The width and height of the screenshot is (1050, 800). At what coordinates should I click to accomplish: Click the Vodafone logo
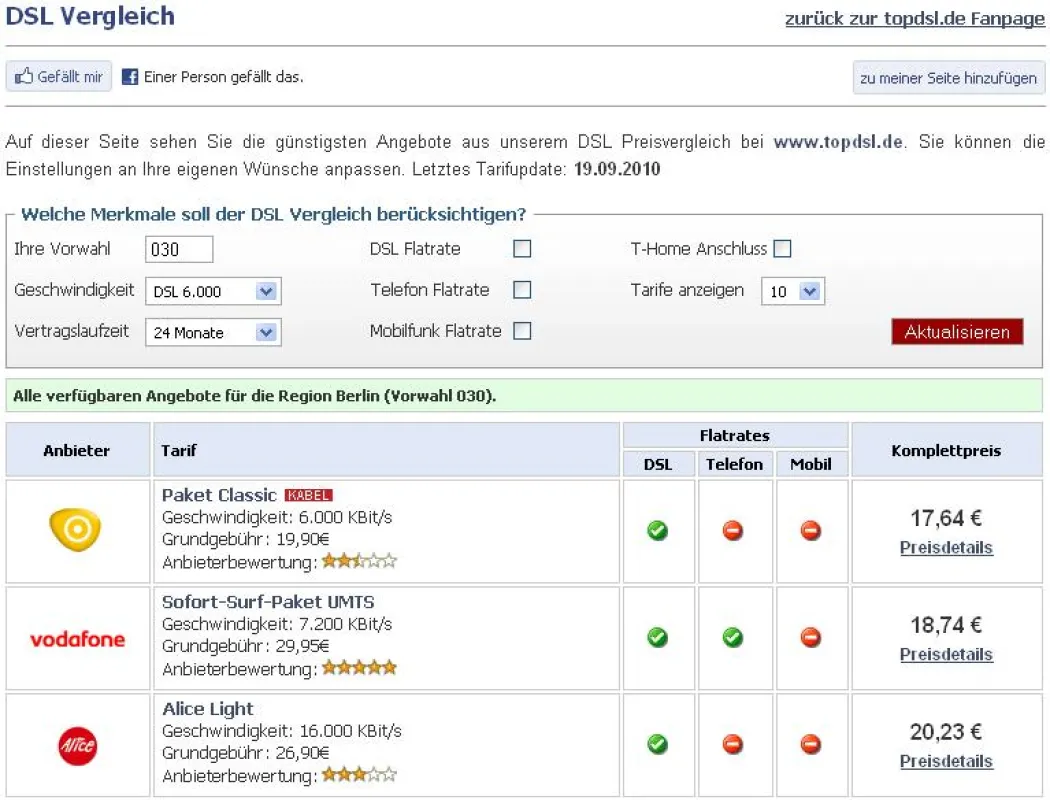78,639
